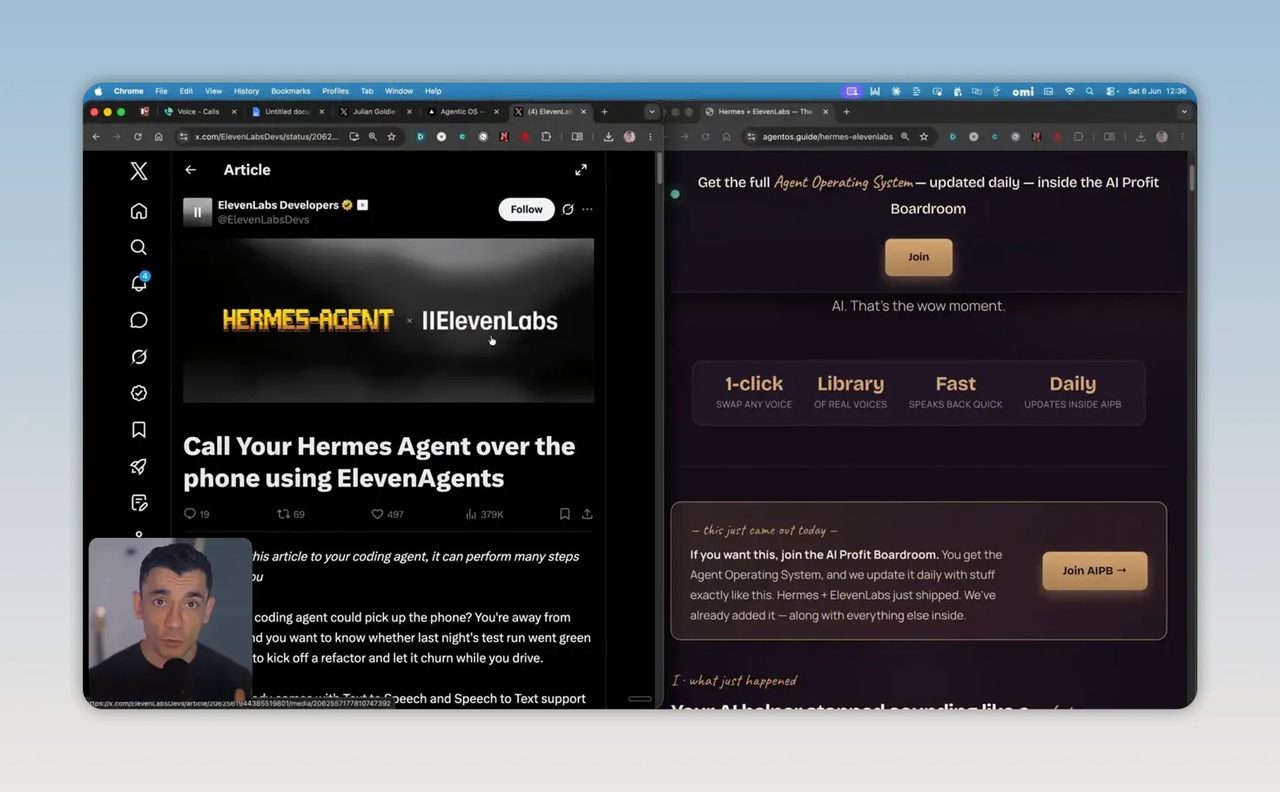Open the Bookmarks menu

click(x=291, y=91)
